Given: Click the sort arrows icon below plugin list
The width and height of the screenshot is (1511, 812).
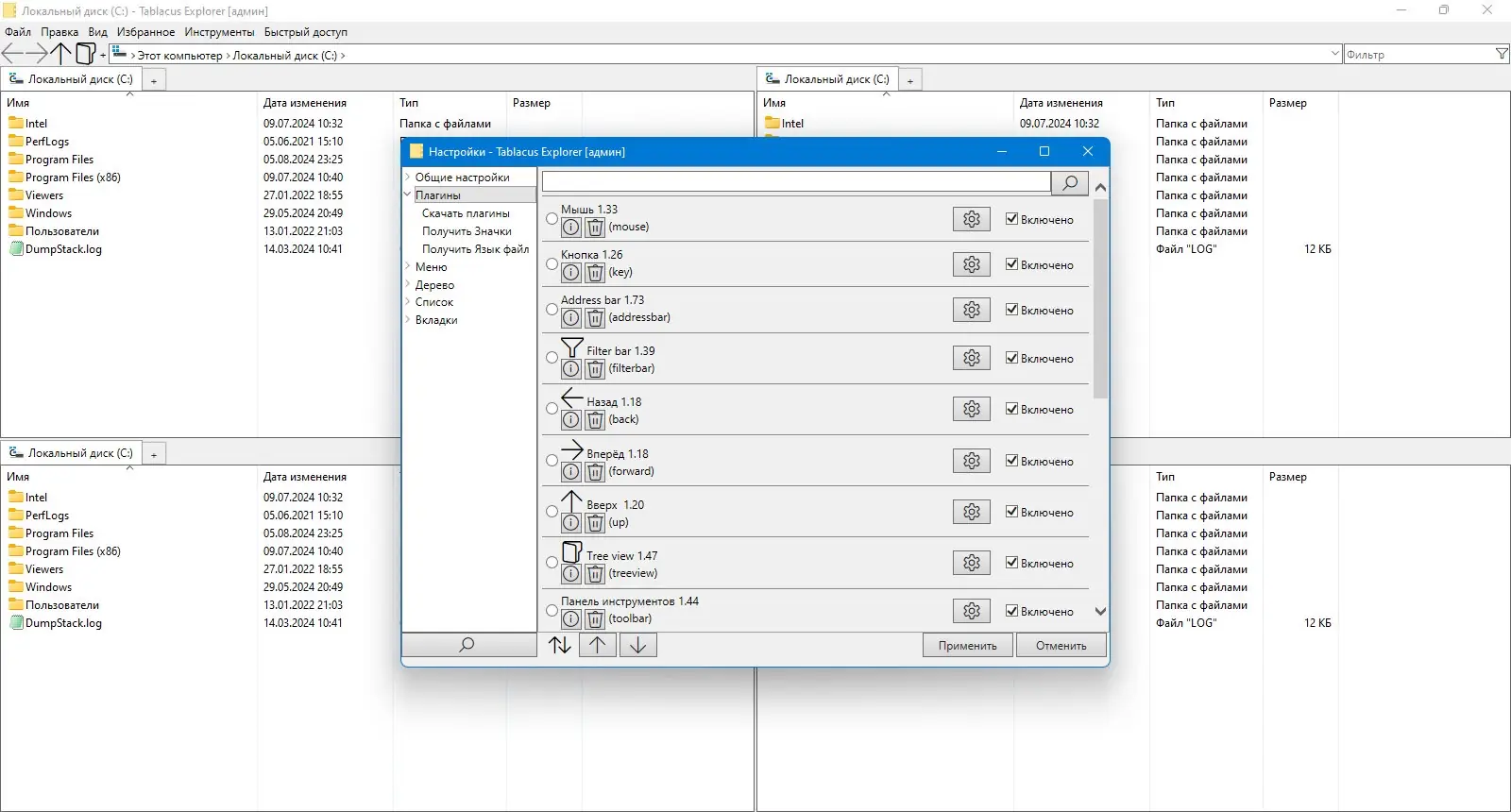Looking at the screenshot, I should point(560,645).
